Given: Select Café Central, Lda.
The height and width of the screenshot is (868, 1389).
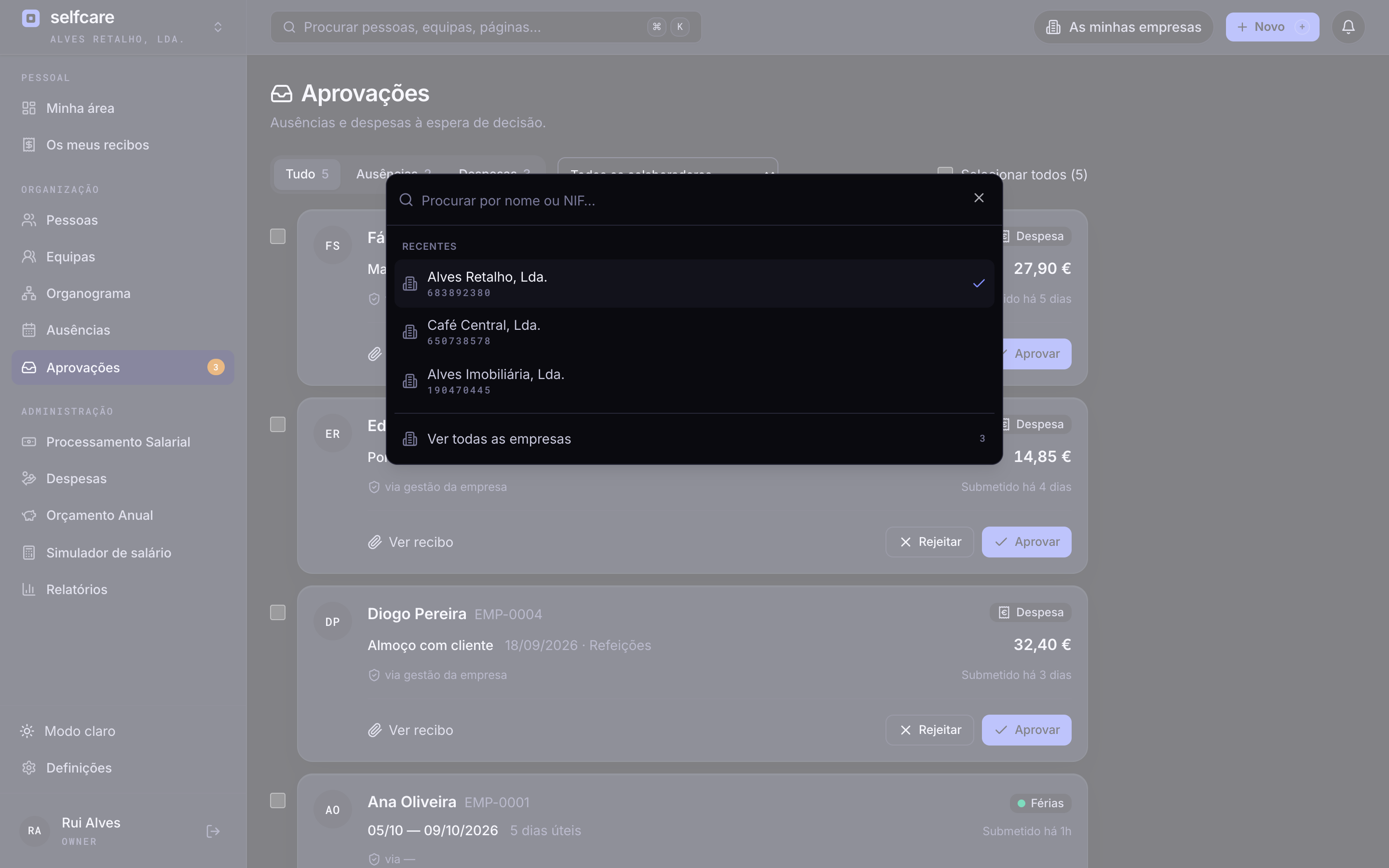Looking at the screenshot, I should click(694, 332).
